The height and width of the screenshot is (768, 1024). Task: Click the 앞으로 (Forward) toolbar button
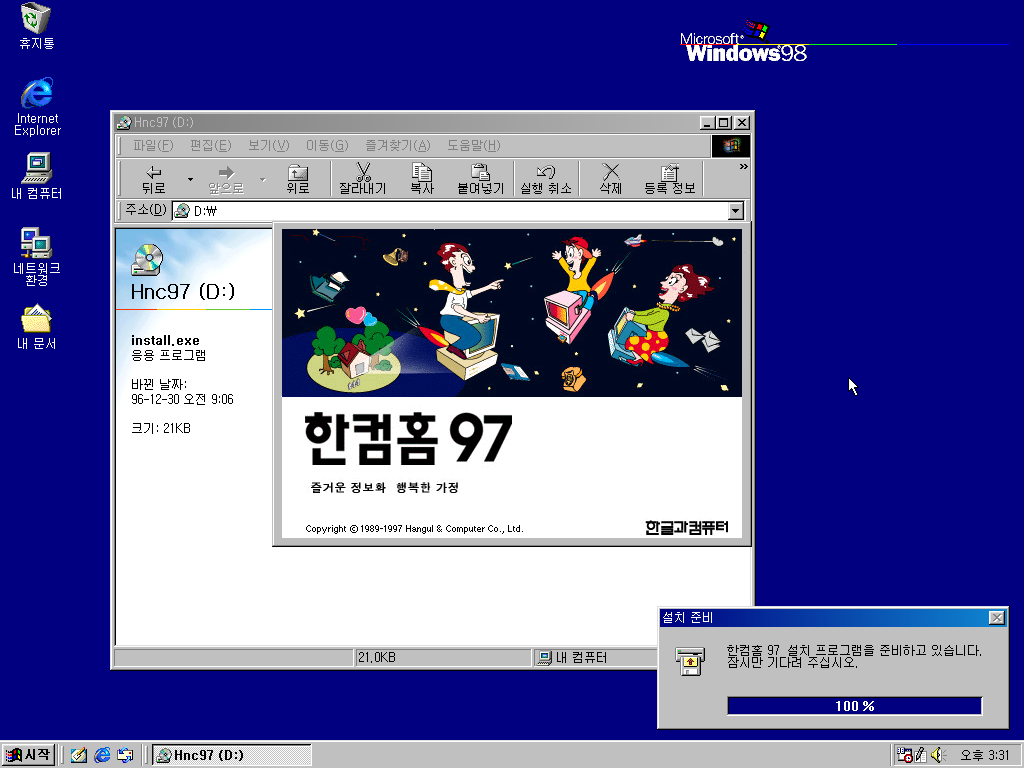(x=226, y=179)
